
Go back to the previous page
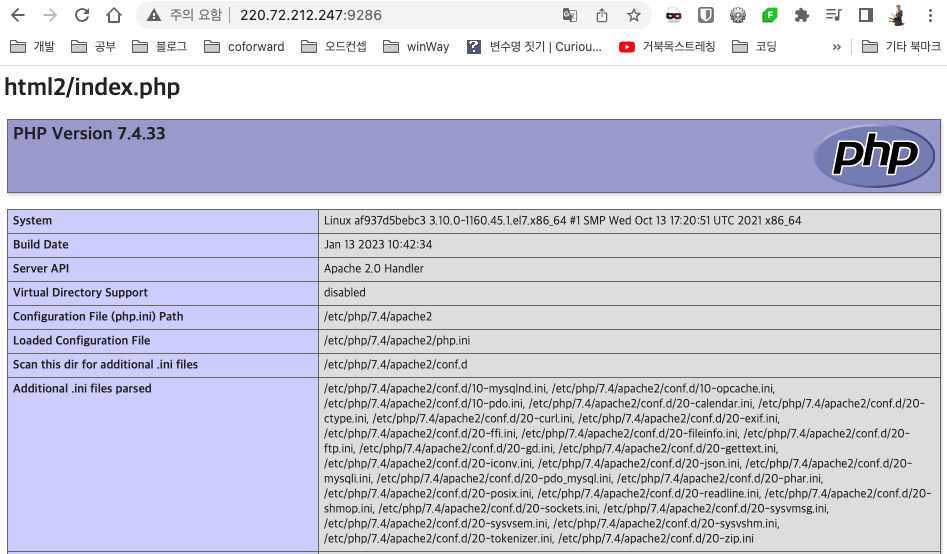click(18, 15)
